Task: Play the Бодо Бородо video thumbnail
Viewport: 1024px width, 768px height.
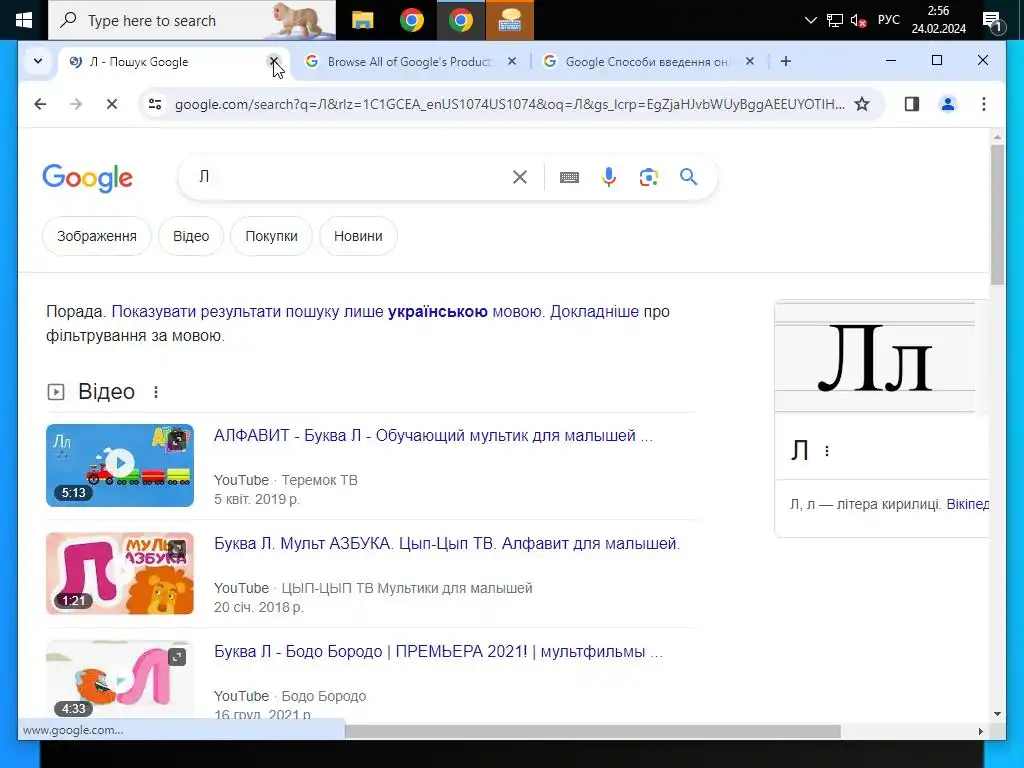Action: click(x=120, y=679)
